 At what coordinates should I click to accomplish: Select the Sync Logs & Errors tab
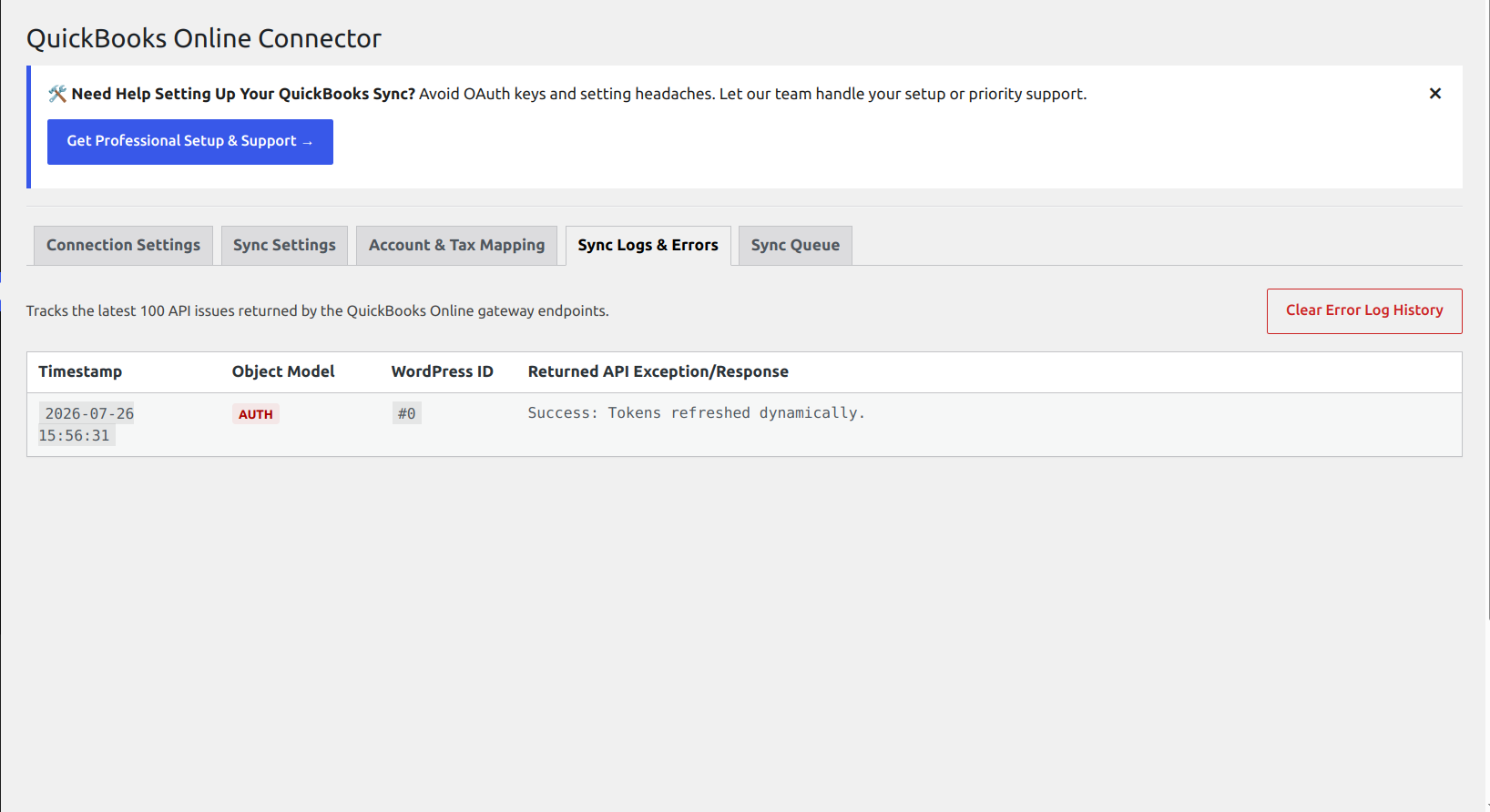click(x=648, y=246)
